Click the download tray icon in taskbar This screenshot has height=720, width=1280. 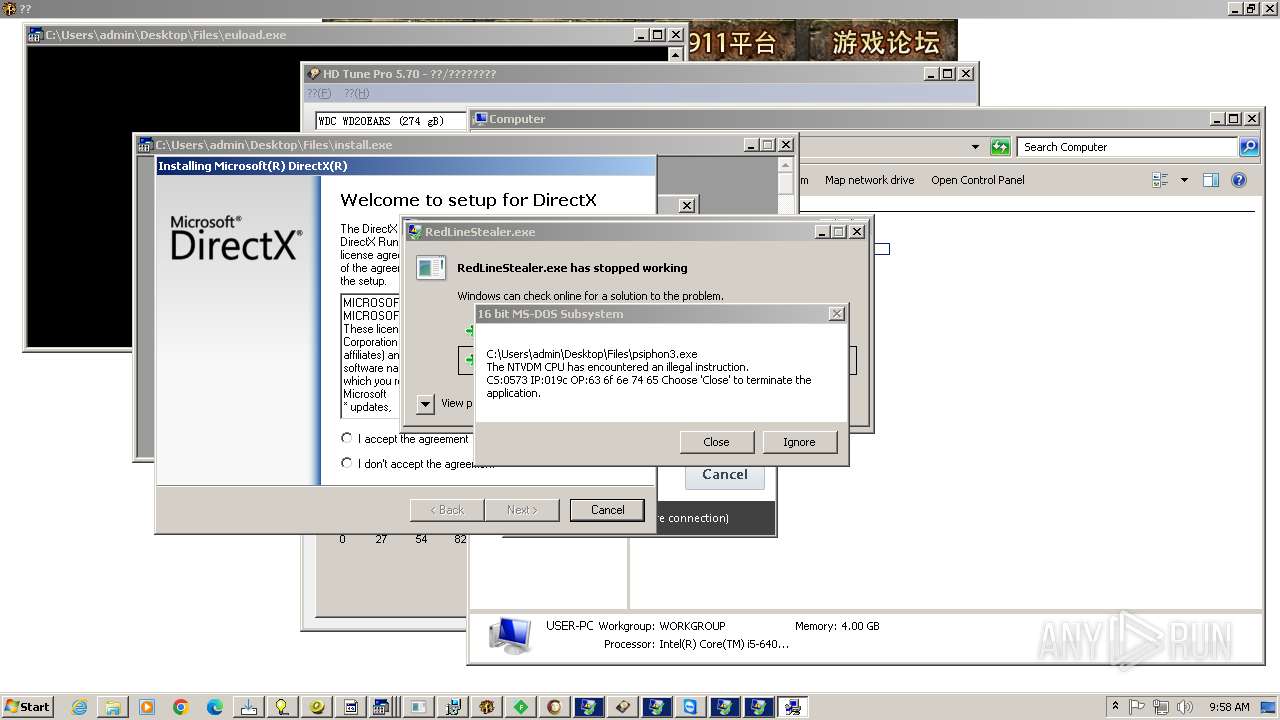click(249, 707)
